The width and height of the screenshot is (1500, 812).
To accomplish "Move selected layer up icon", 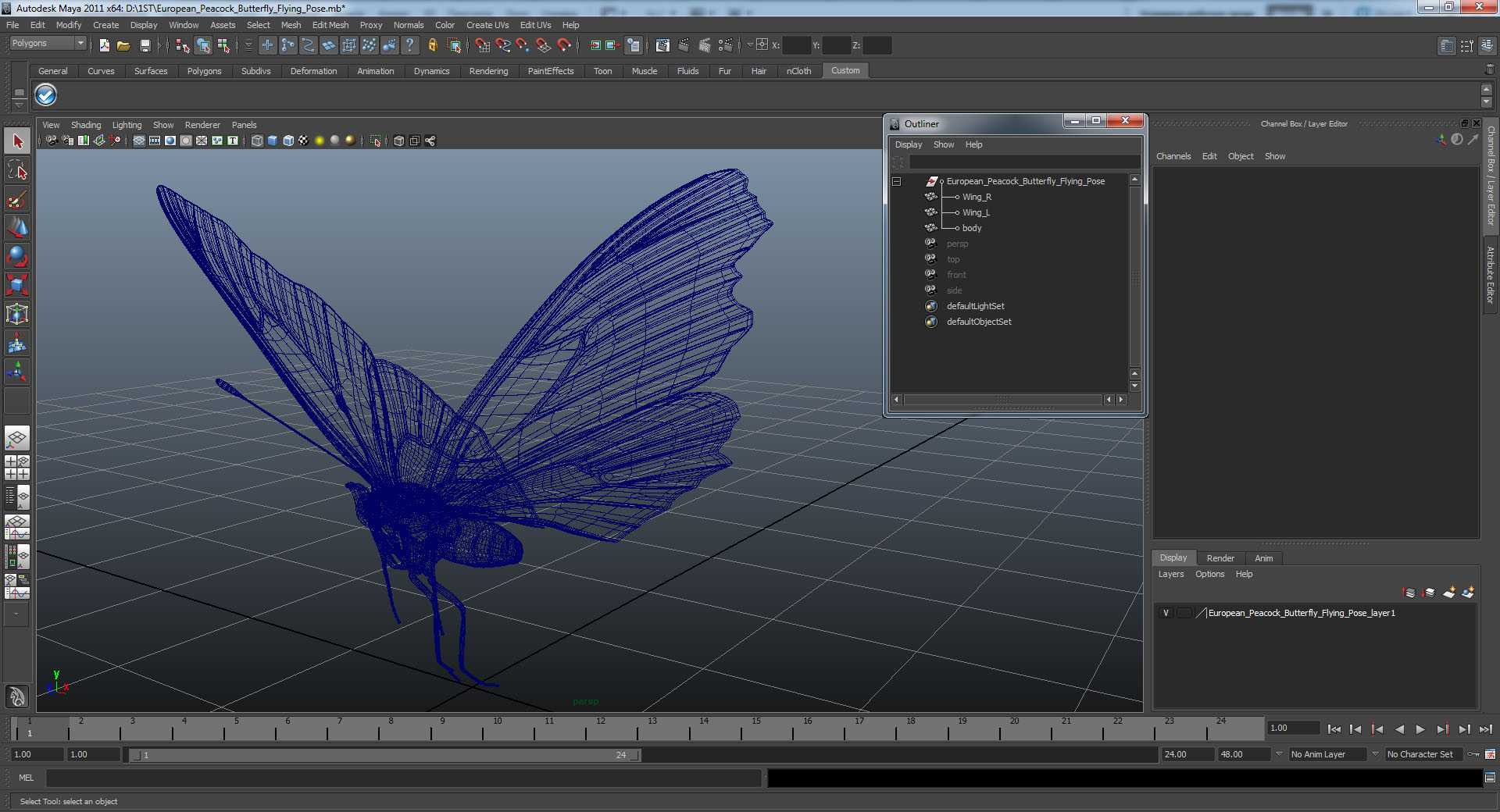I will [x=1409, y=593].
